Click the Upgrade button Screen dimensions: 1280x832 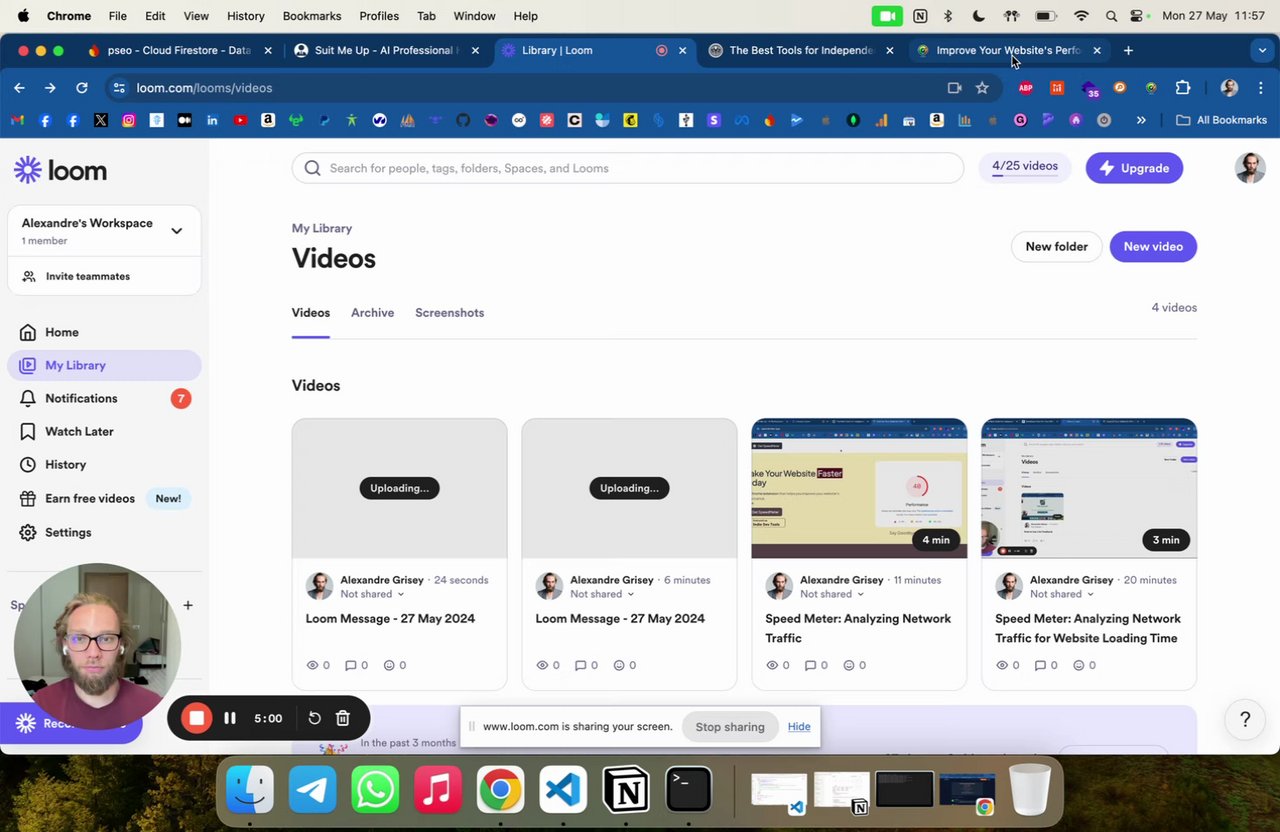[1134, 168]
